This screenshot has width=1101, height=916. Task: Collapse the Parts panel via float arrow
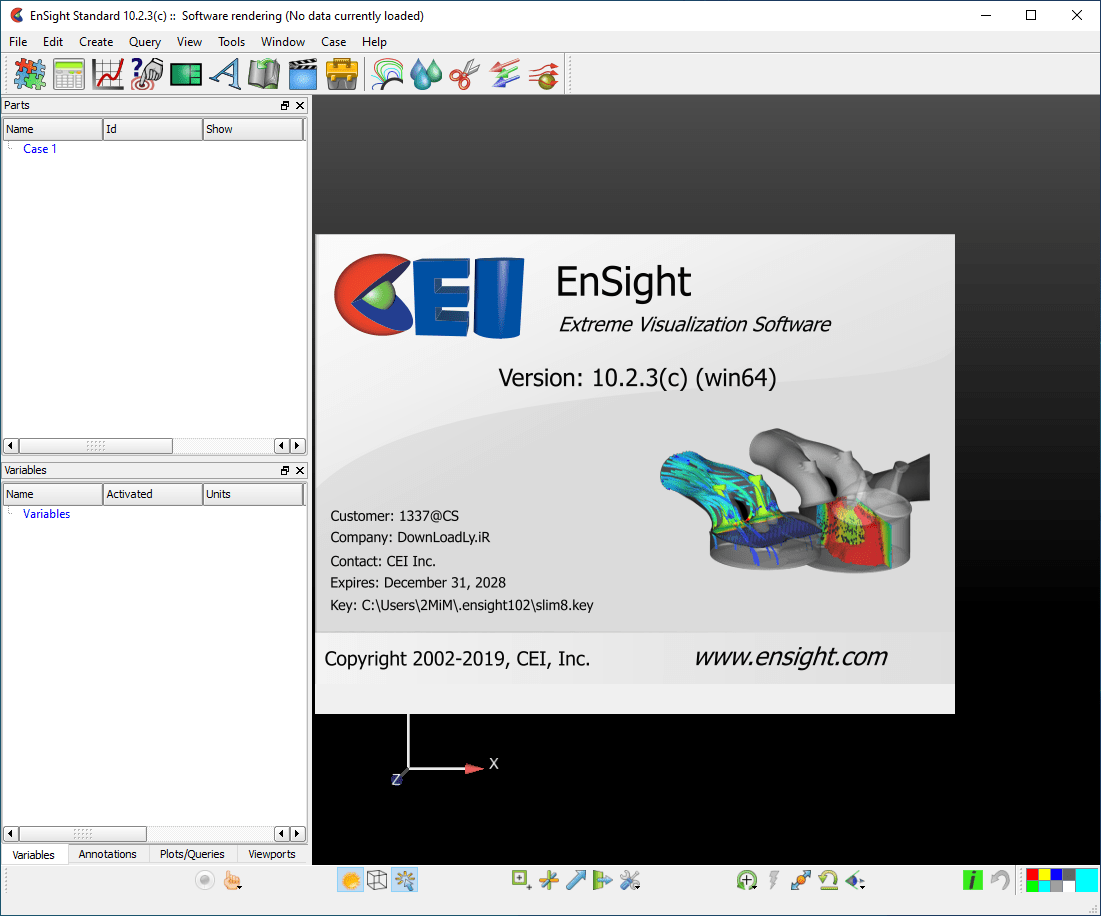283,105
